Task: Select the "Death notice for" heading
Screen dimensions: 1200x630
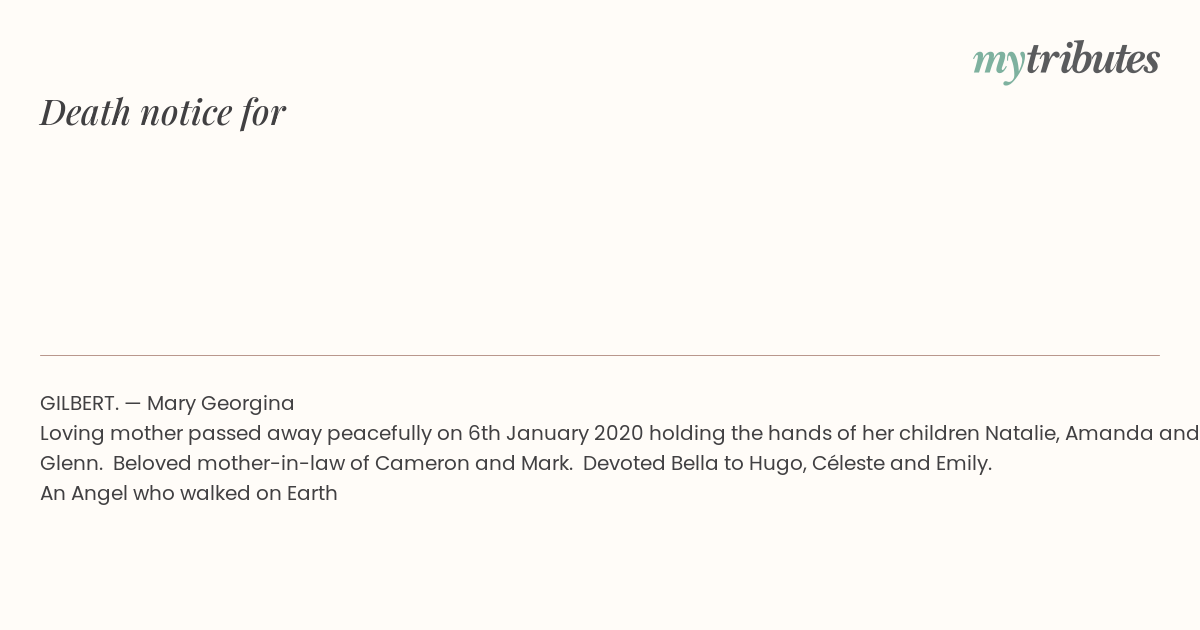Action: click(163, 112)
